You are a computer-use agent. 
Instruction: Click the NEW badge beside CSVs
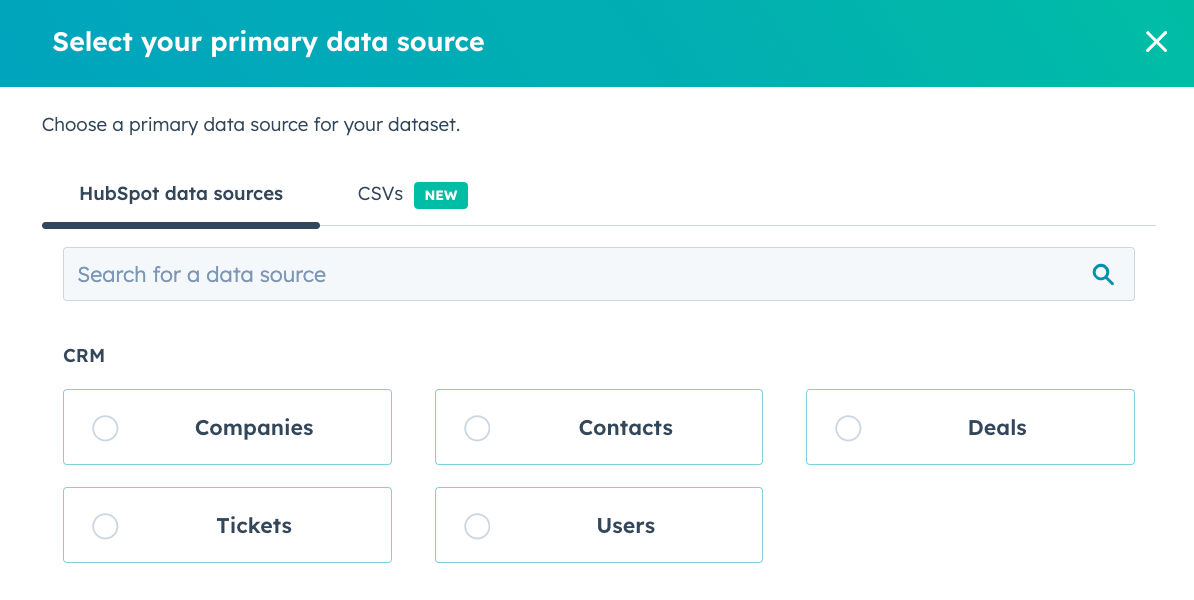(x=441, y=195)
